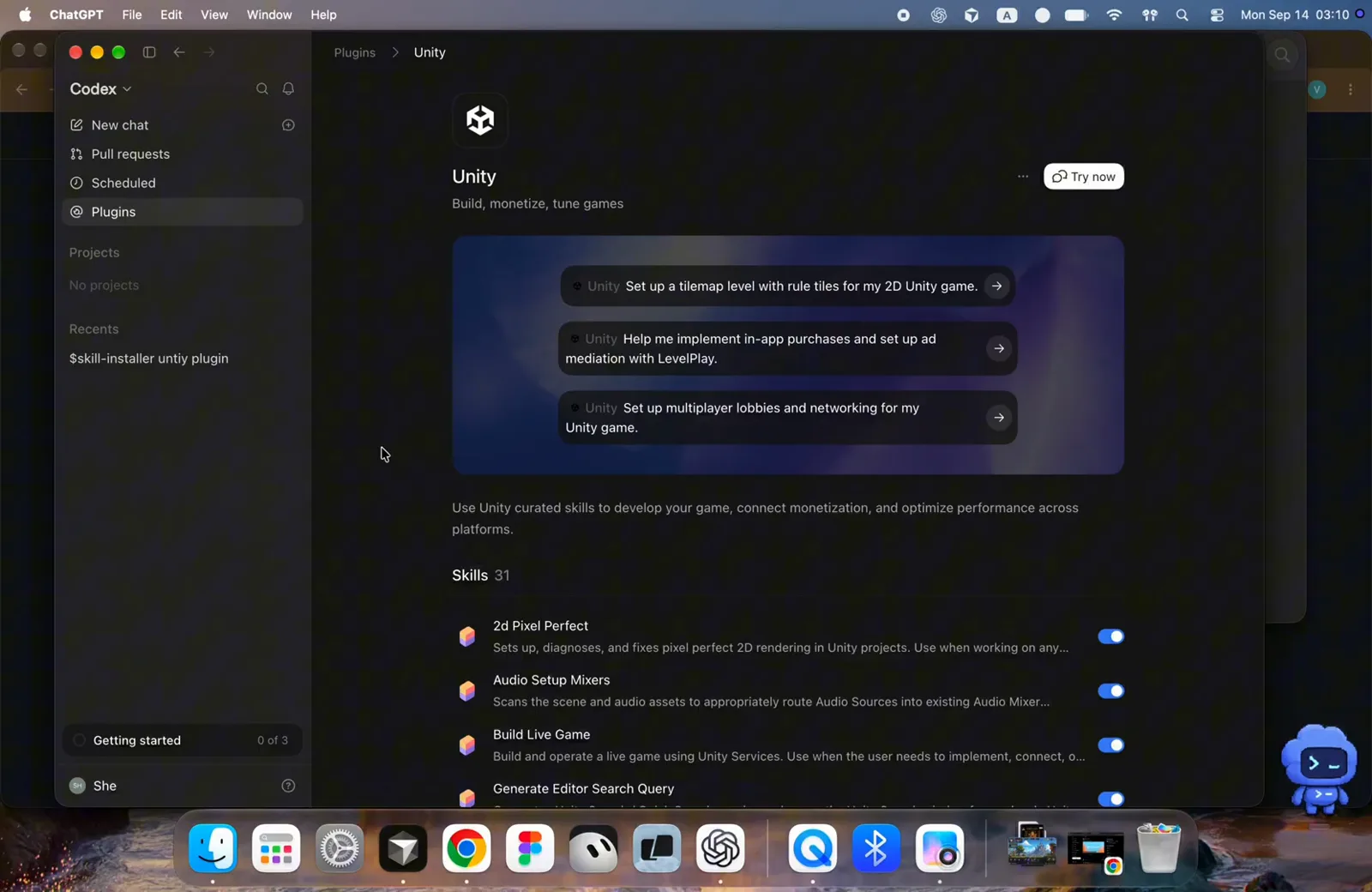Image resolution: width=1372 pixels, height=892 pixels.
Task: Click Spotlight search in the menu bar
Action: pos(1182,15)
